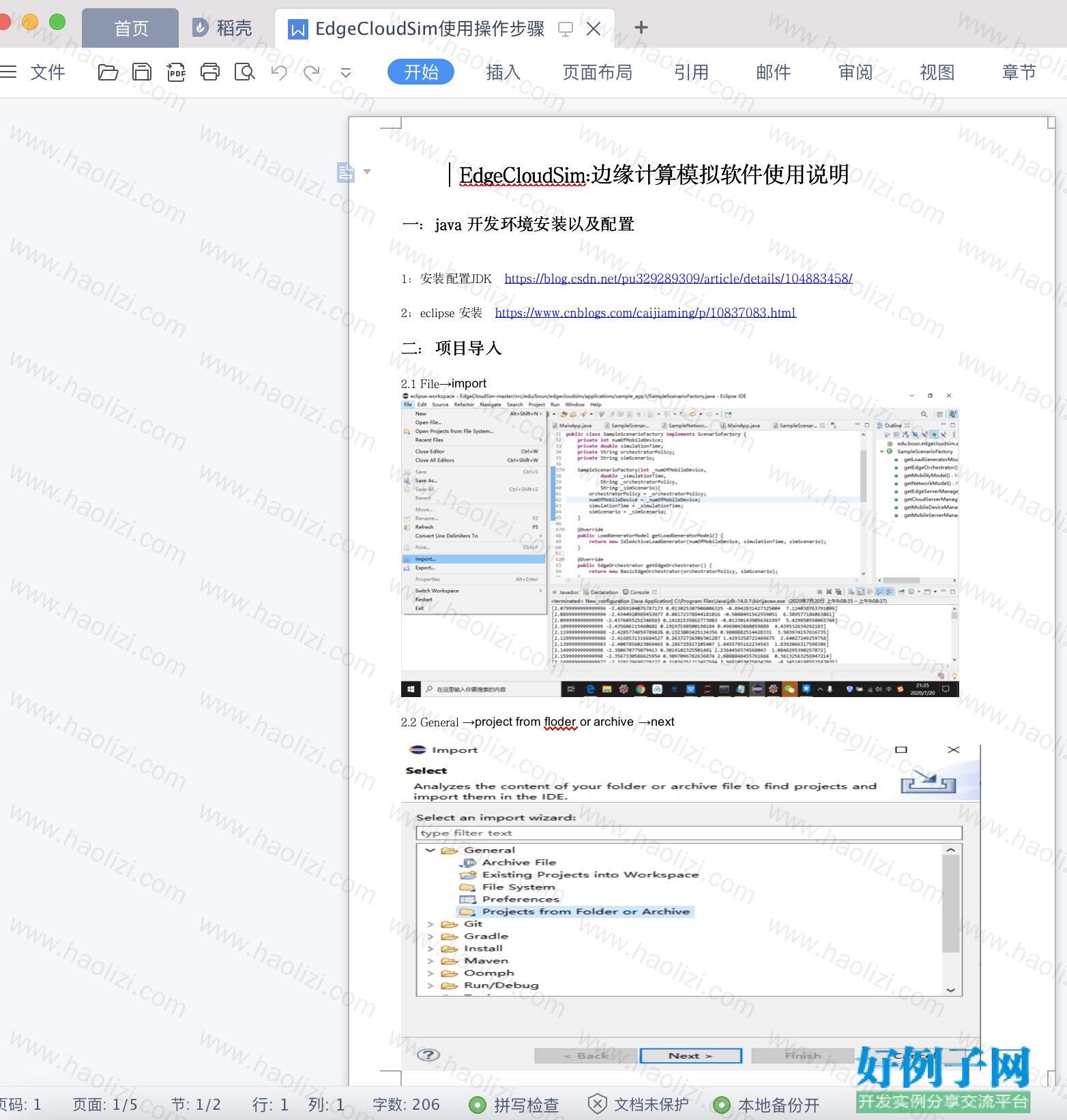The image size is (1067, 1120).
Task: Click the 行: 1 status entry
Action: pos(270,1104)
